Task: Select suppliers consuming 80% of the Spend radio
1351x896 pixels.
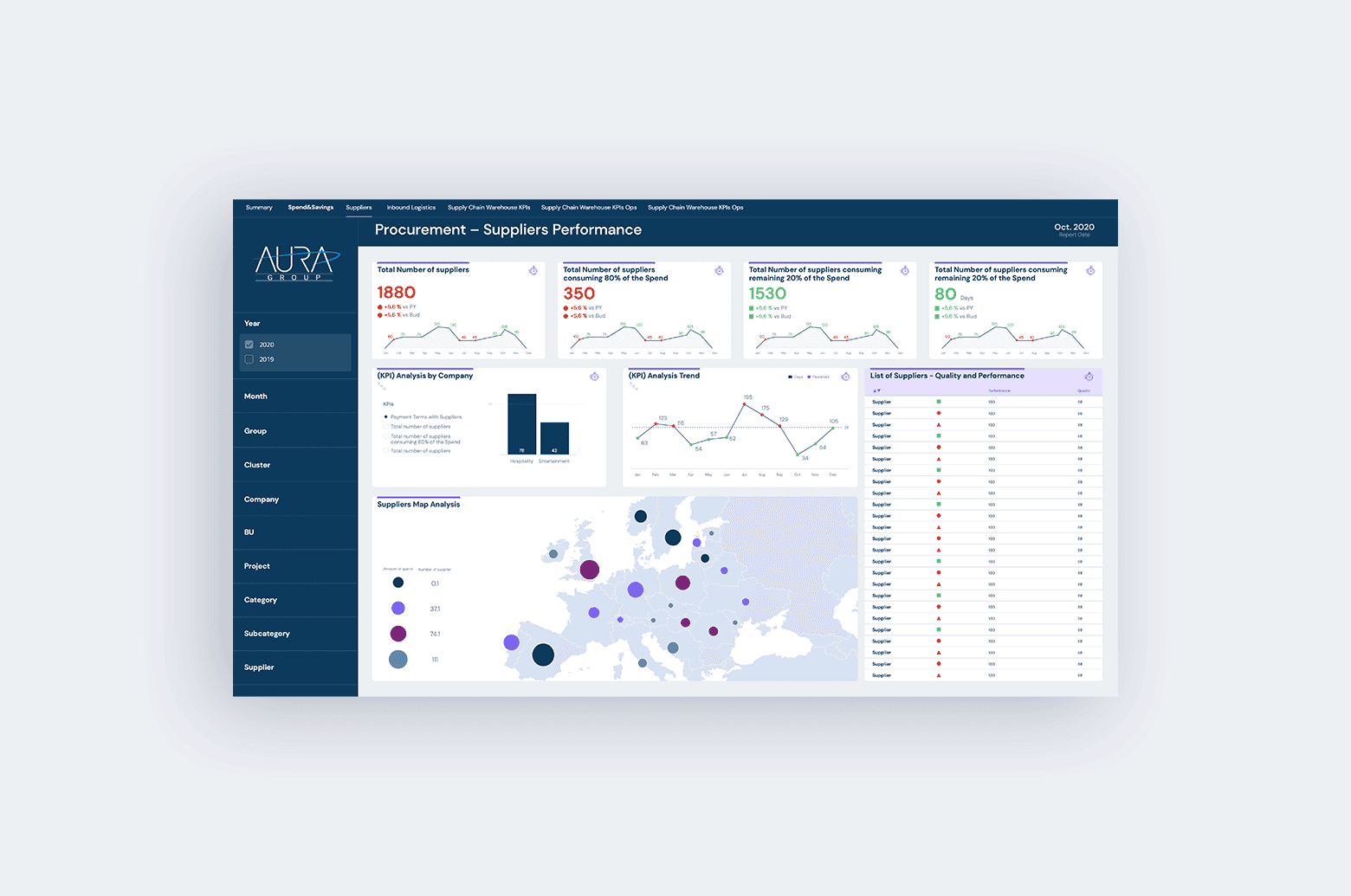Action: pos(385,436)
